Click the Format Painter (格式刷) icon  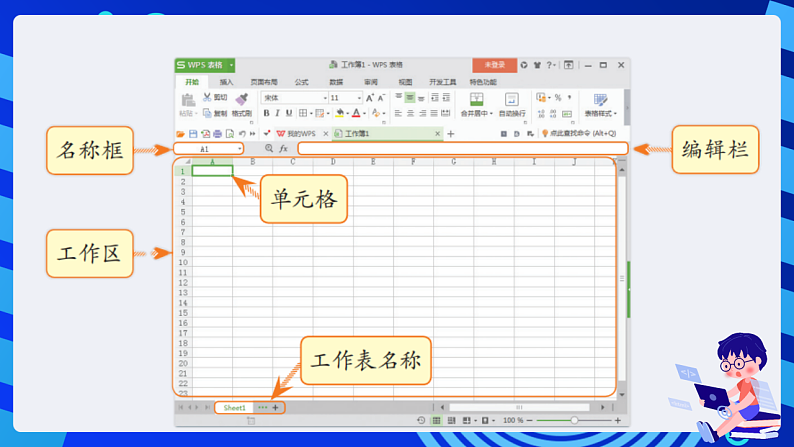tap(241, 100)
